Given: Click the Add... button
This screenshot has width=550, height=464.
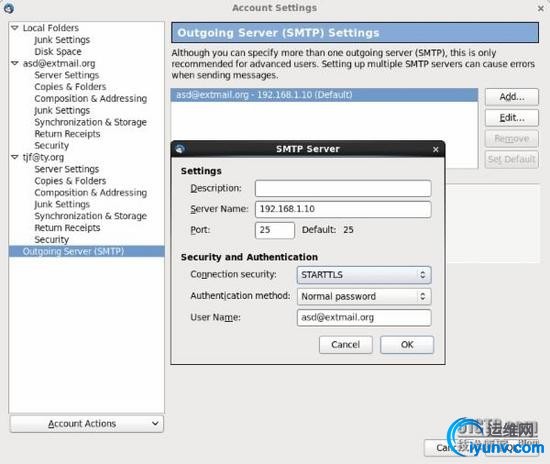Looking at the screenshot, I should click(512, 97).
